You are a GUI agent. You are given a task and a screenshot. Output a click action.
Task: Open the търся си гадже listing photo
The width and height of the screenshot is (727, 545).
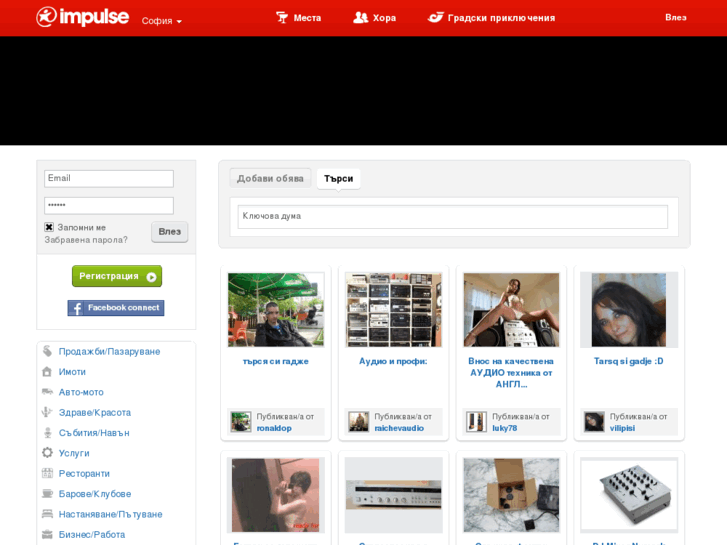(276, 310)
